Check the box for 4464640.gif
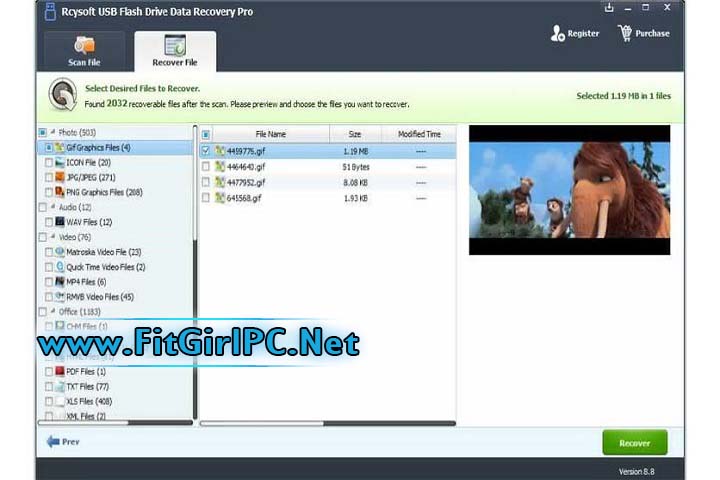This screenshot has width=720, height=480. (206, 167)
